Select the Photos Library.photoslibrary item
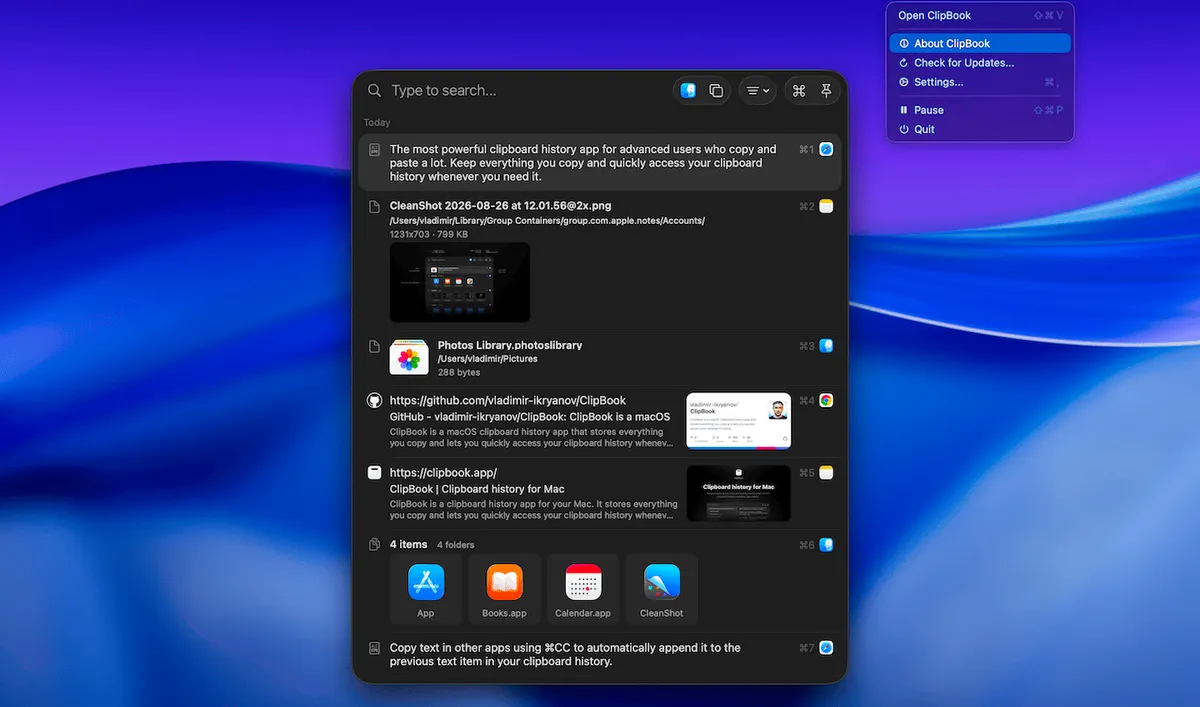 [x=600, y=358]
